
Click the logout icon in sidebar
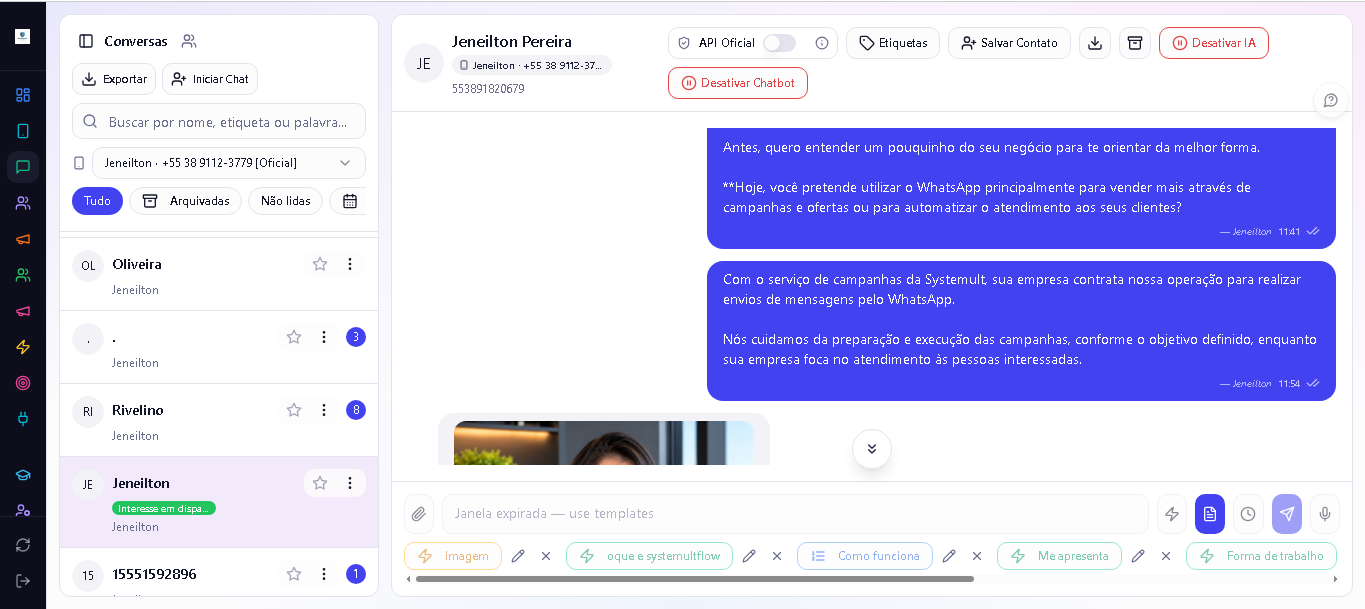point(23,581)
